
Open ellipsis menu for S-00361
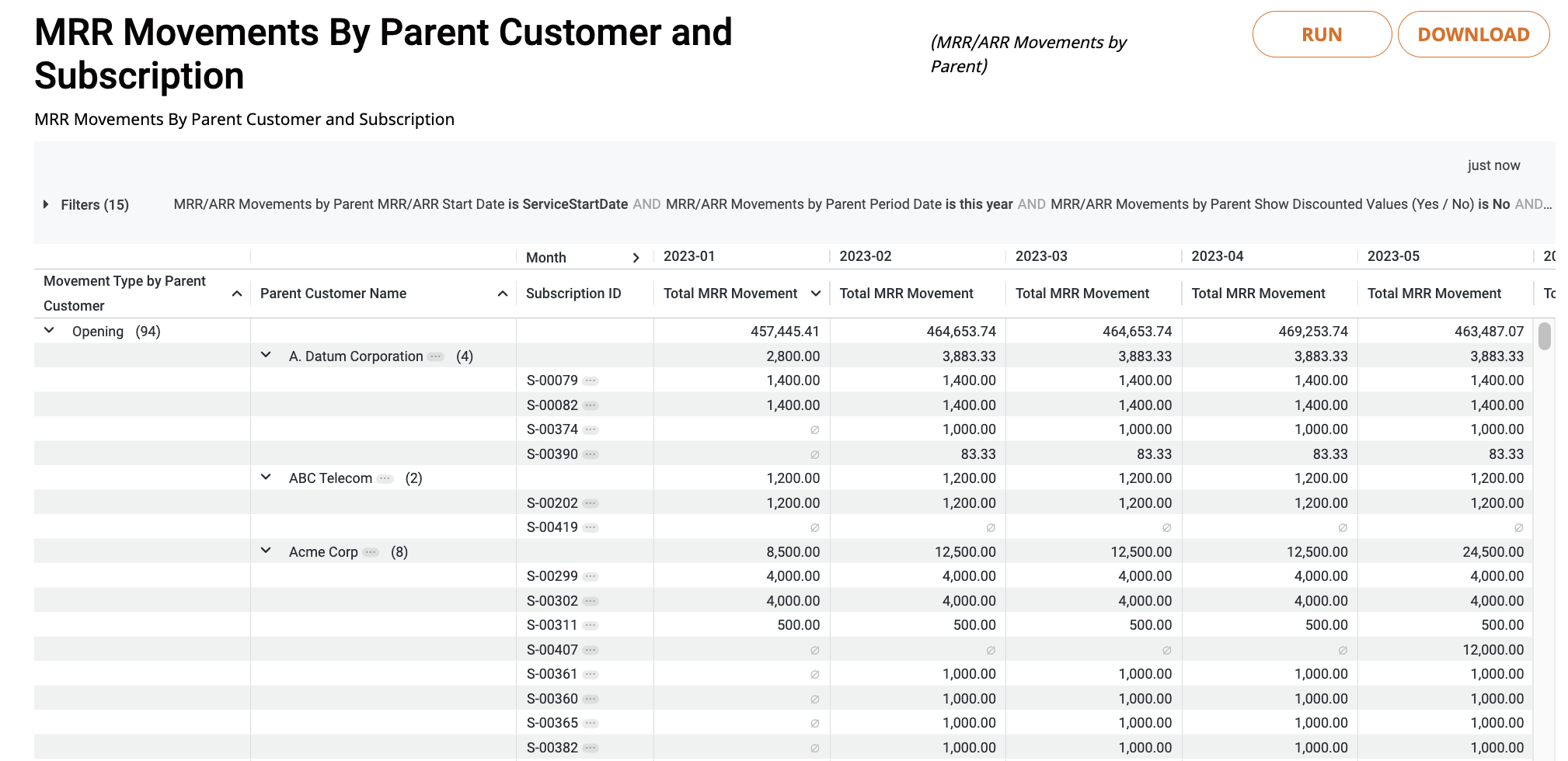(x=591, y=674)
